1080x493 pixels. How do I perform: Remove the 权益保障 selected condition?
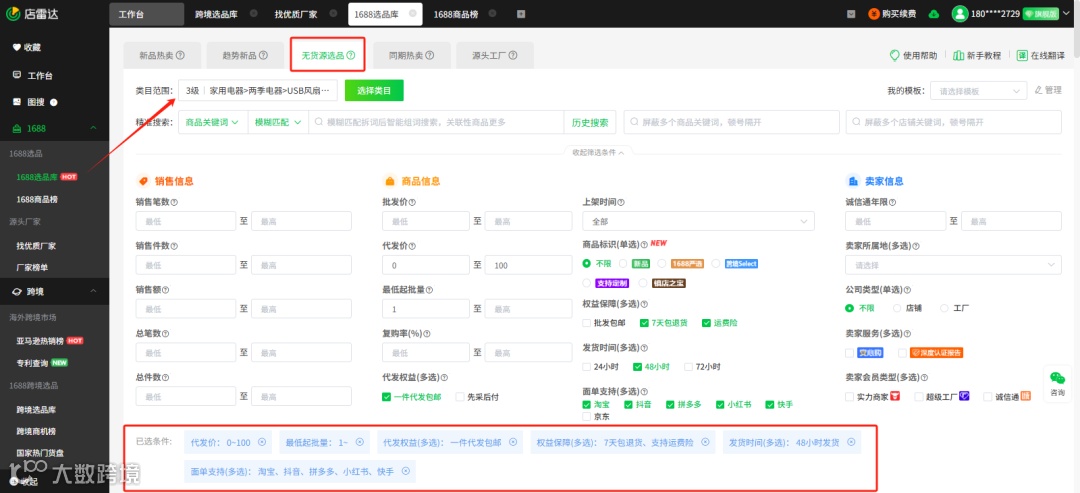[x=705, y=442]
